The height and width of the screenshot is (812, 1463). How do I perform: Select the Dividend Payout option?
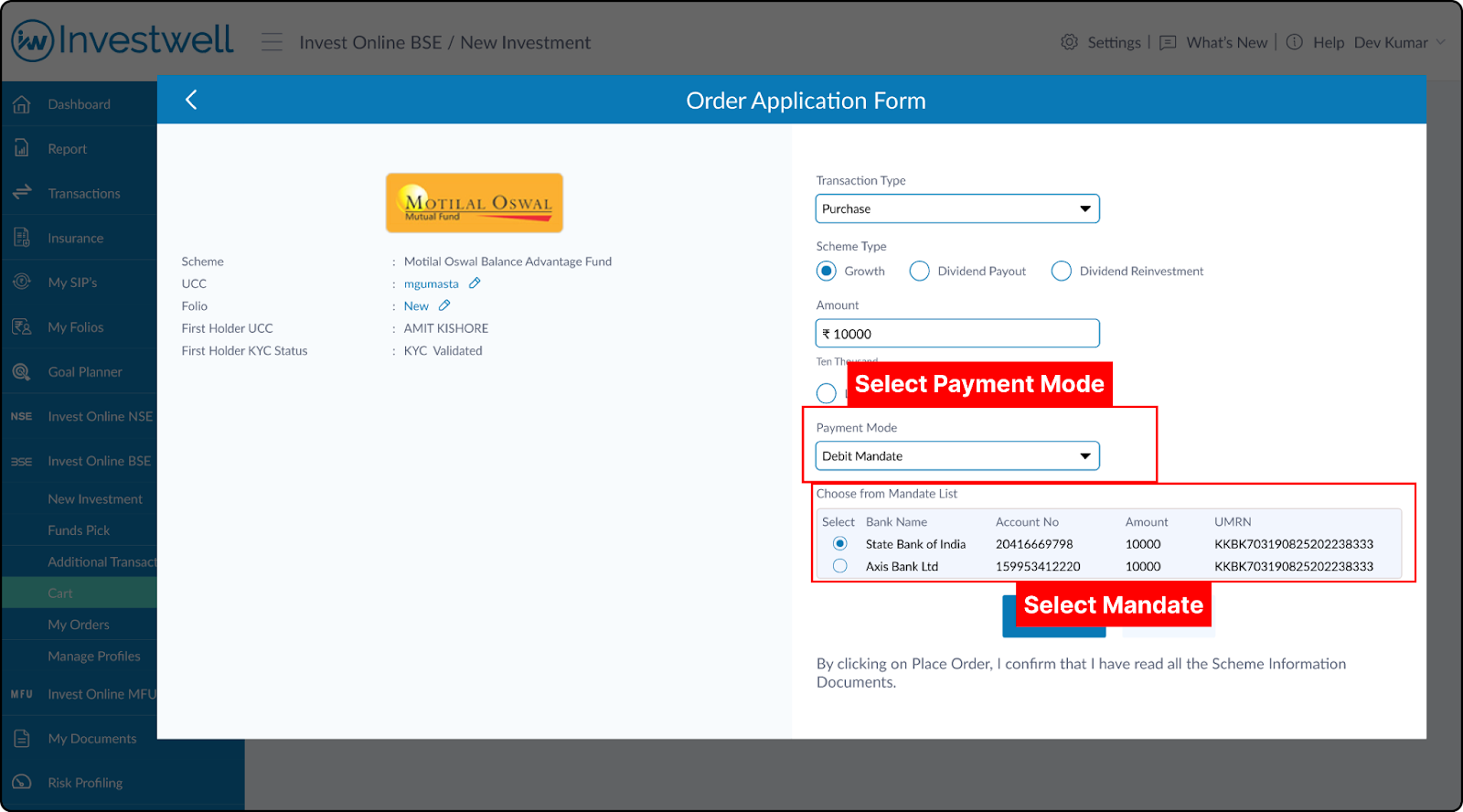pyautogui.click(x=920, y=271)
